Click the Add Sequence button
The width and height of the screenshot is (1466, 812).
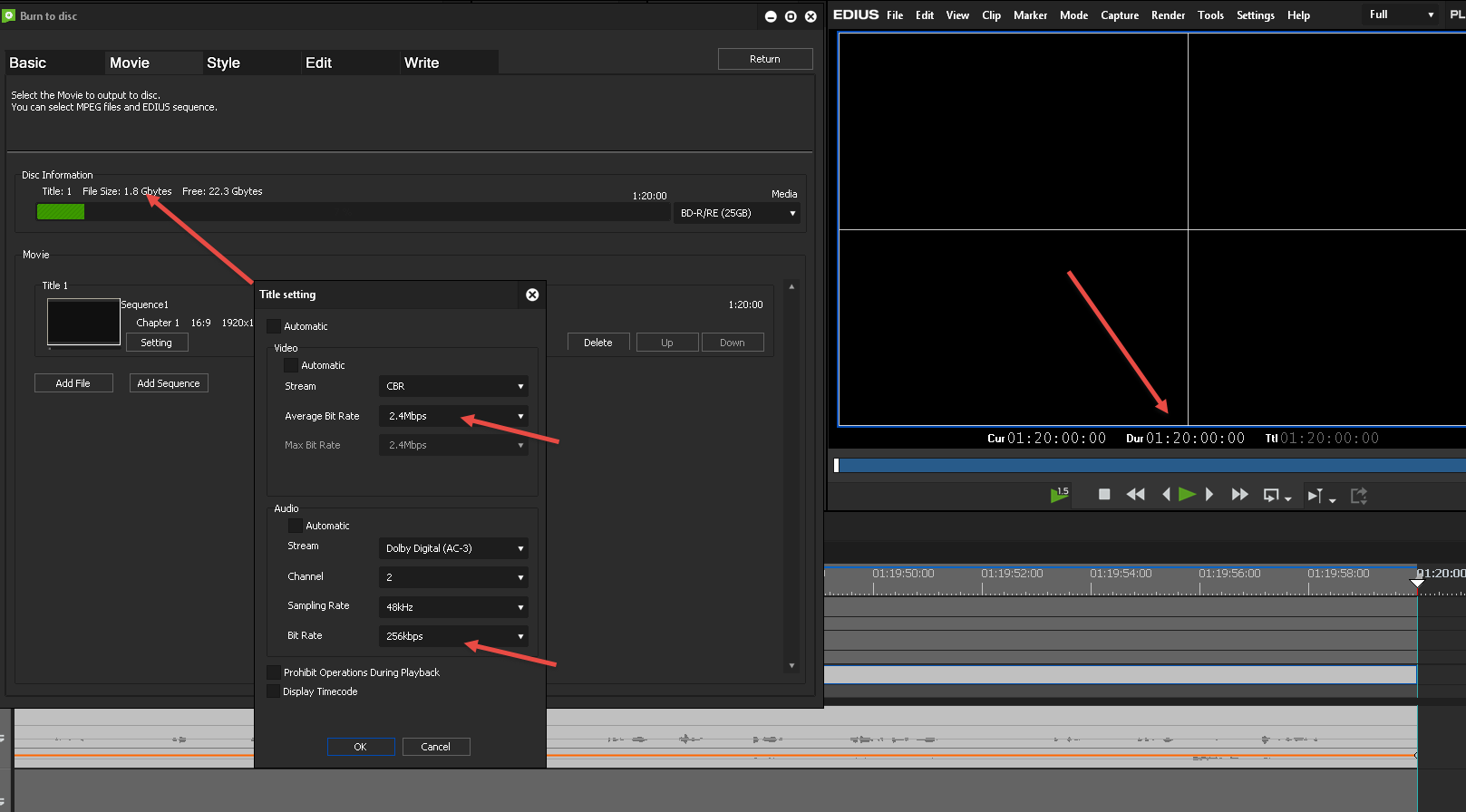[169, 383]
